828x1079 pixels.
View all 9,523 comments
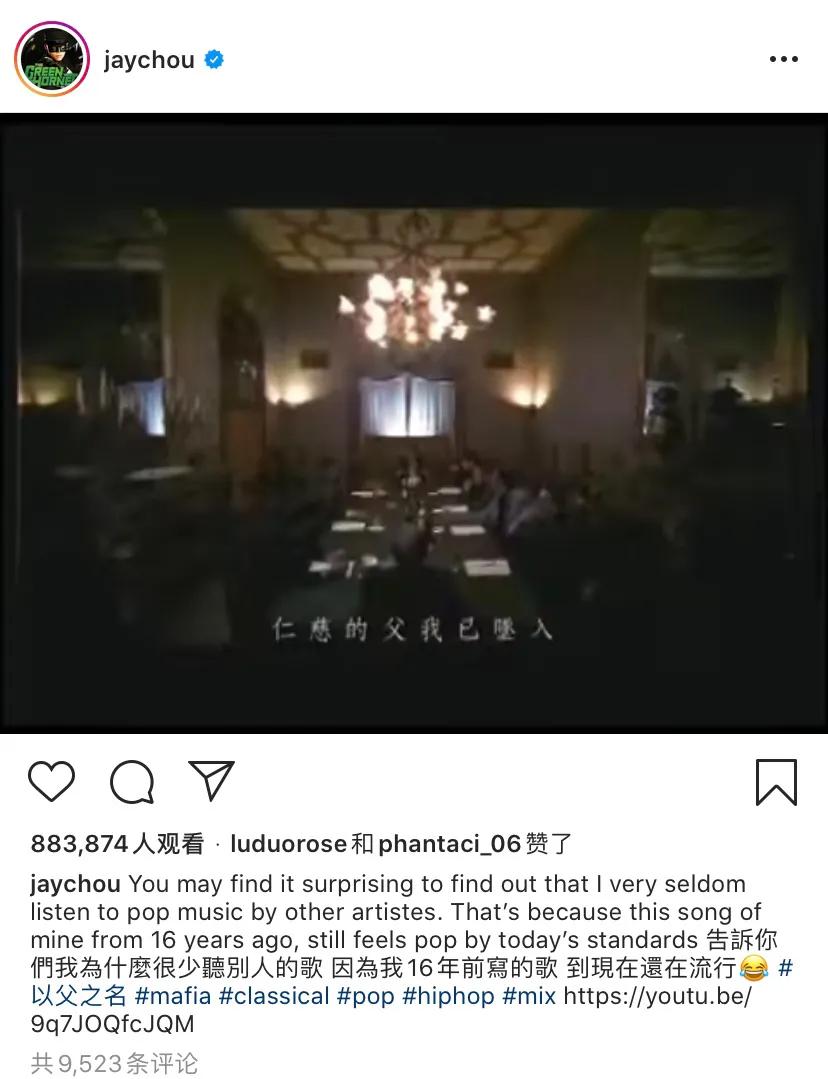[x=114, y=1063]
